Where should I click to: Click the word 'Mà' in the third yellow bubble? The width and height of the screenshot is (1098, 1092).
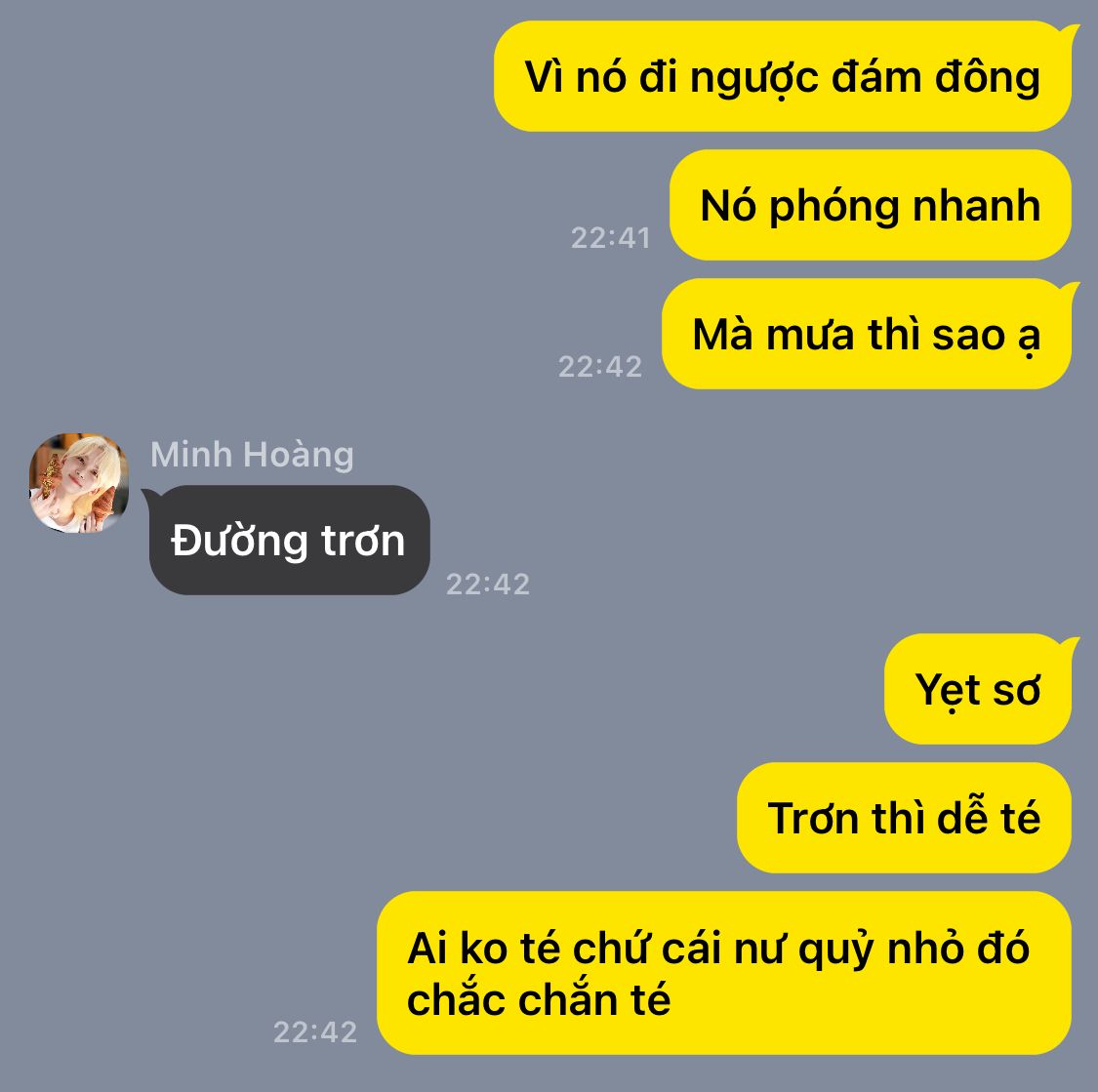click(x=724, y=334)
